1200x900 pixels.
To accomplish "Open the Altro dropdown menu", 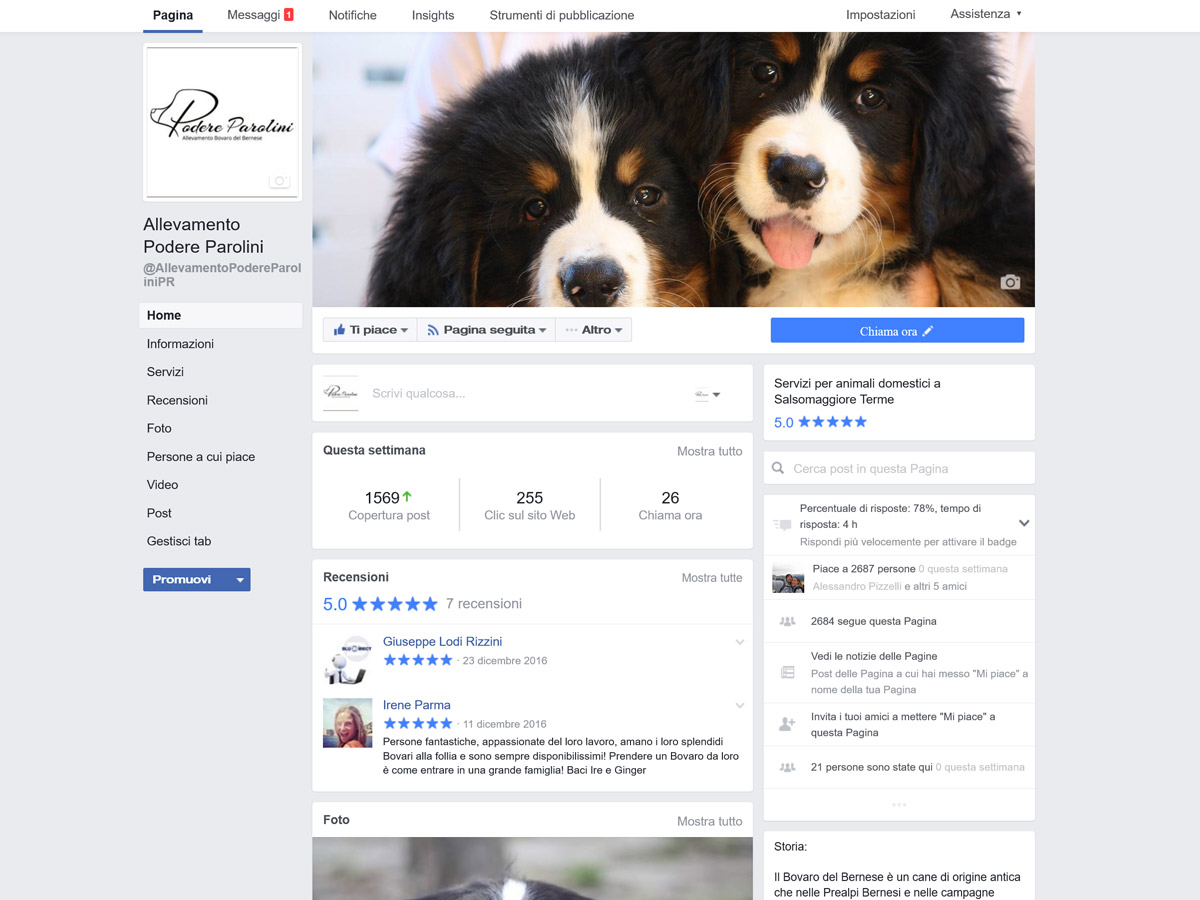I will (593, 330).
